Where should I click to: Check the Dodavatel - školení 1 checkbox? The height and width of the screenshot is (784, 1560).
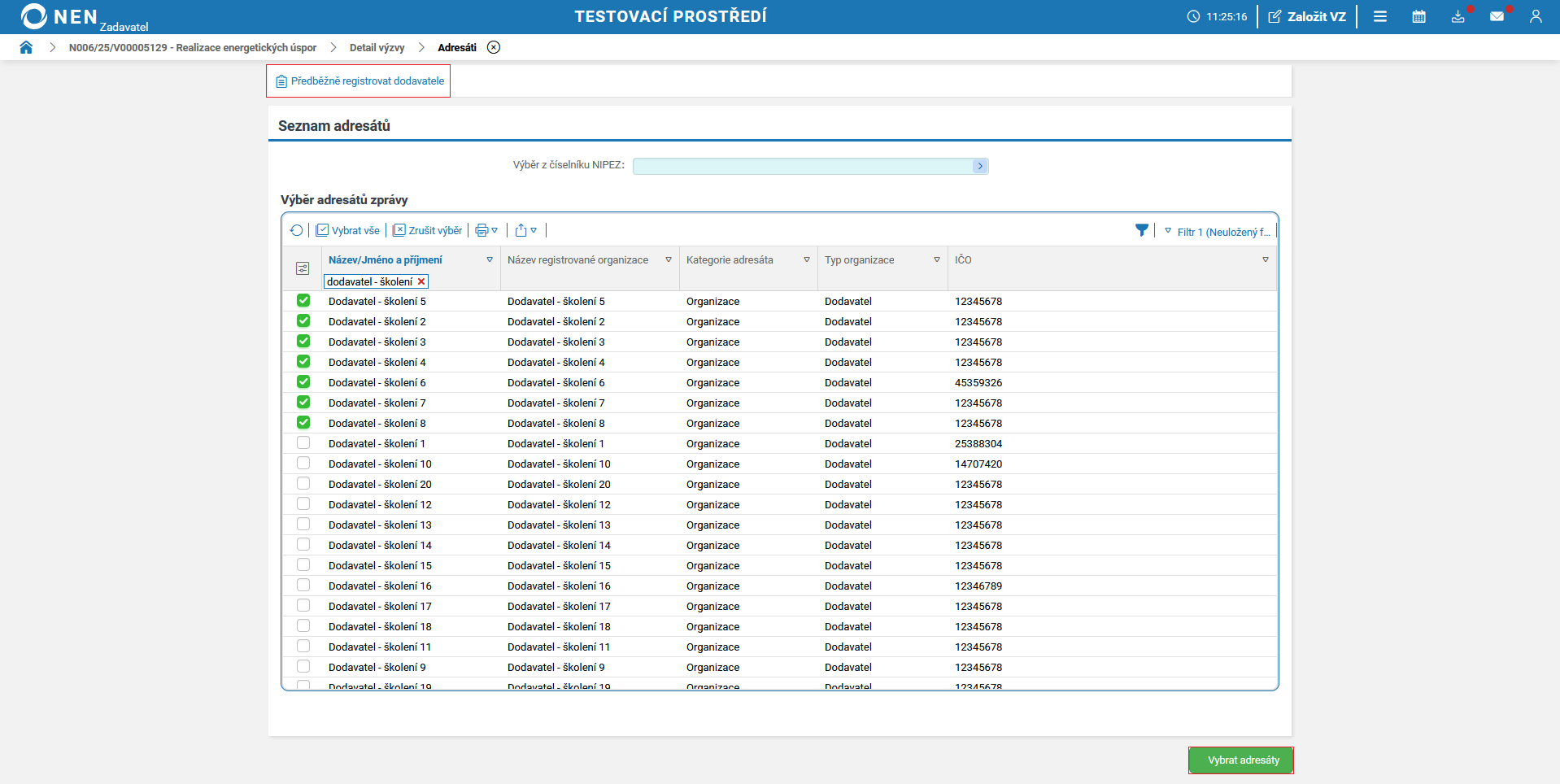pyautogui.click(x=303, y=443)
